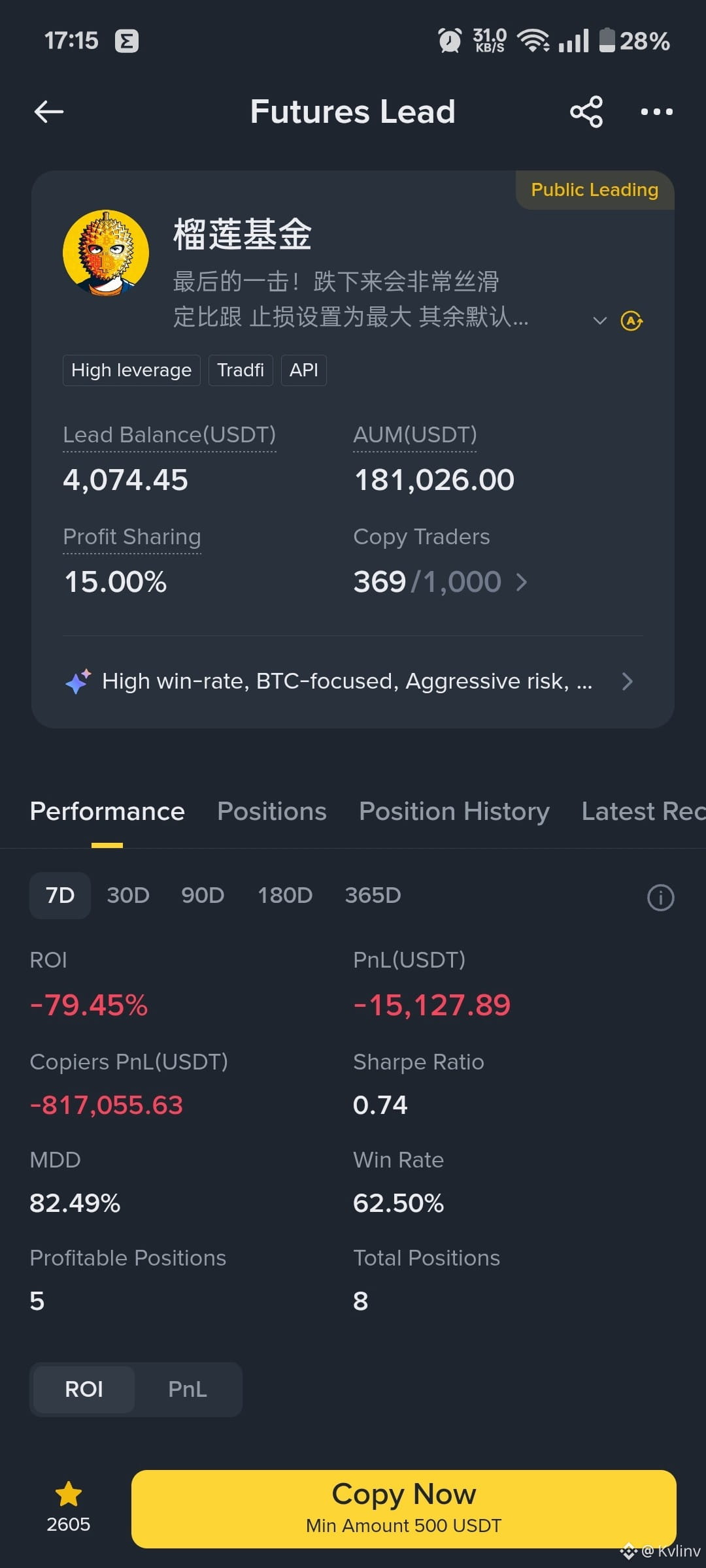
Task: Select the 365D time period
Action: (373, 895)
